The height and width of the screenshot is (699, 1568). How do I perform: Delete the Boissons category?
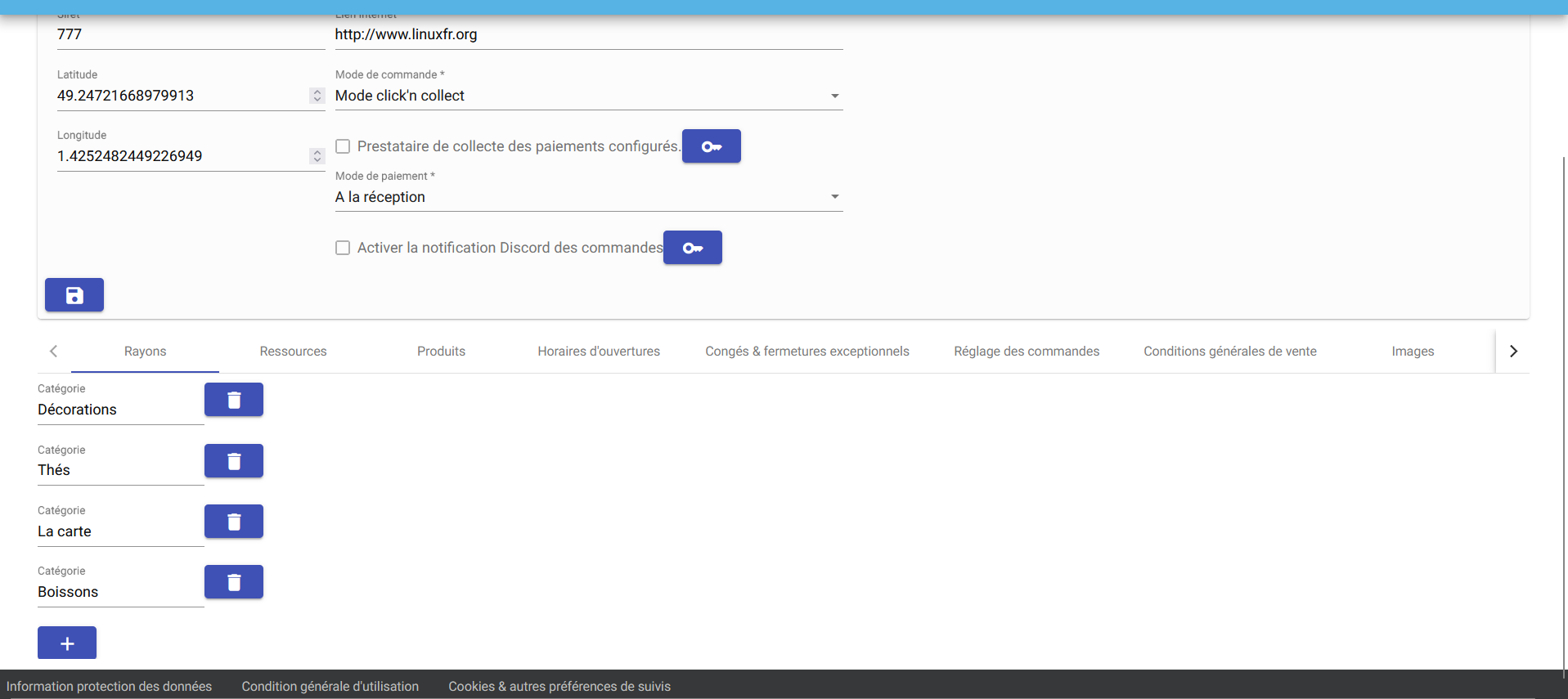234,582
